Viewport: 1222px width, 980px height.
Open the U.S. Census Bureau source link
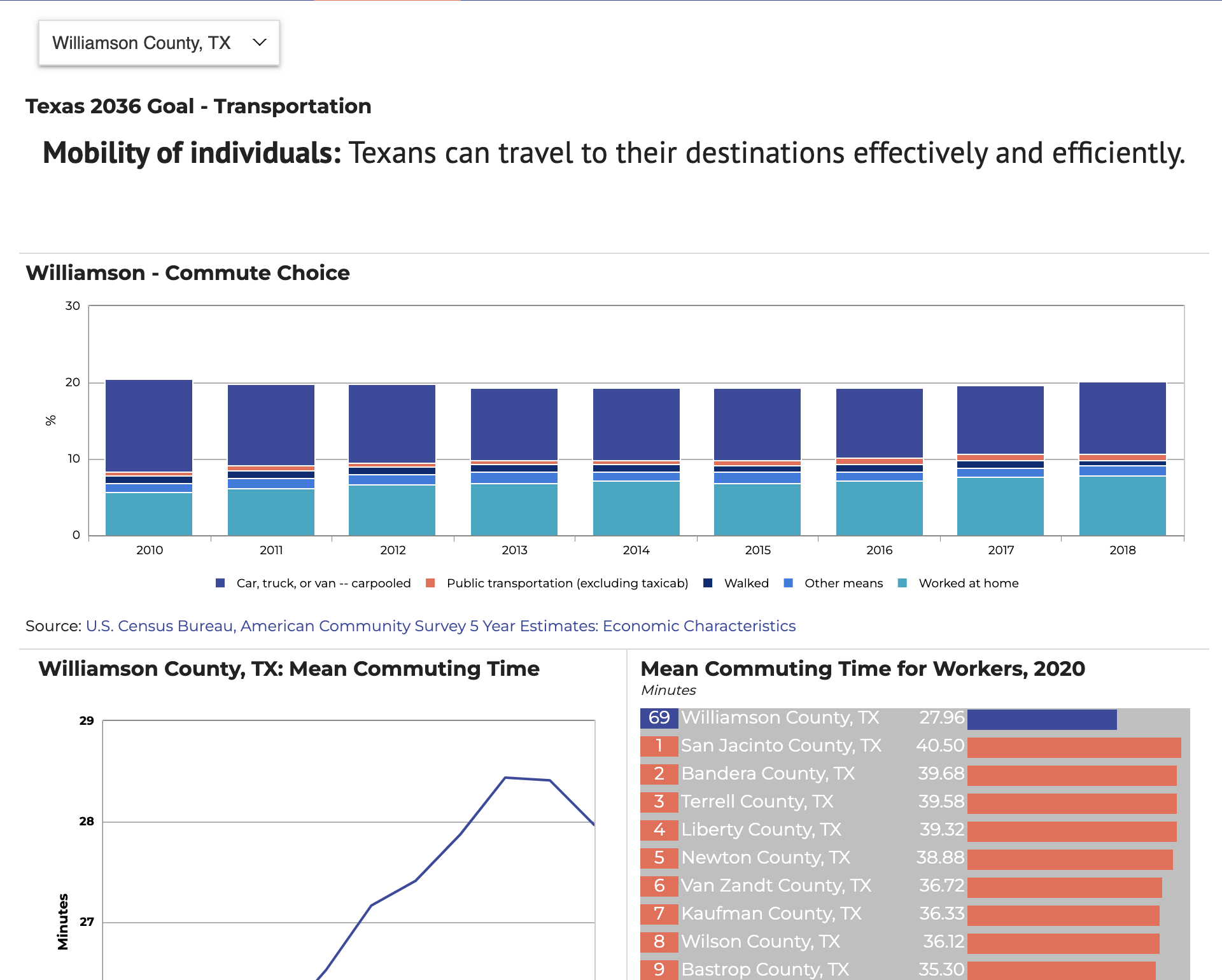click(440, 626)
